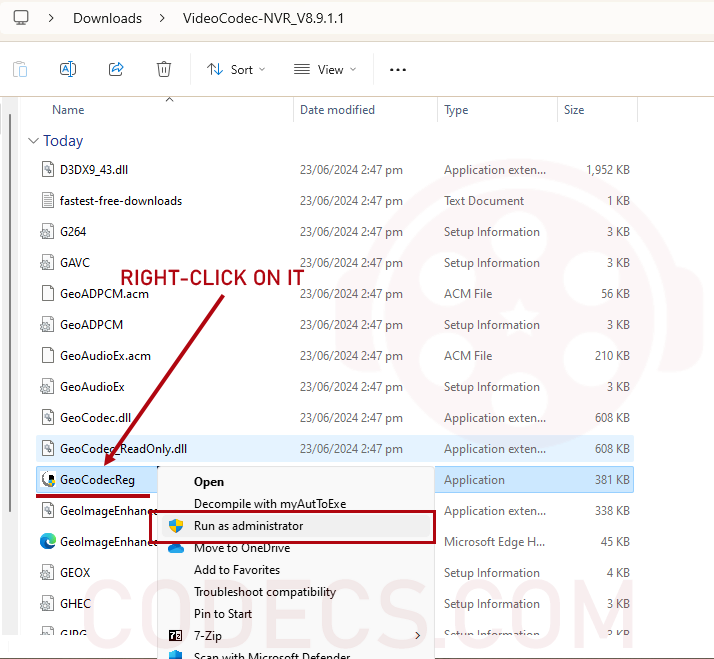
Task: Click the 381 KB size cell
Action: pos(612,480)
